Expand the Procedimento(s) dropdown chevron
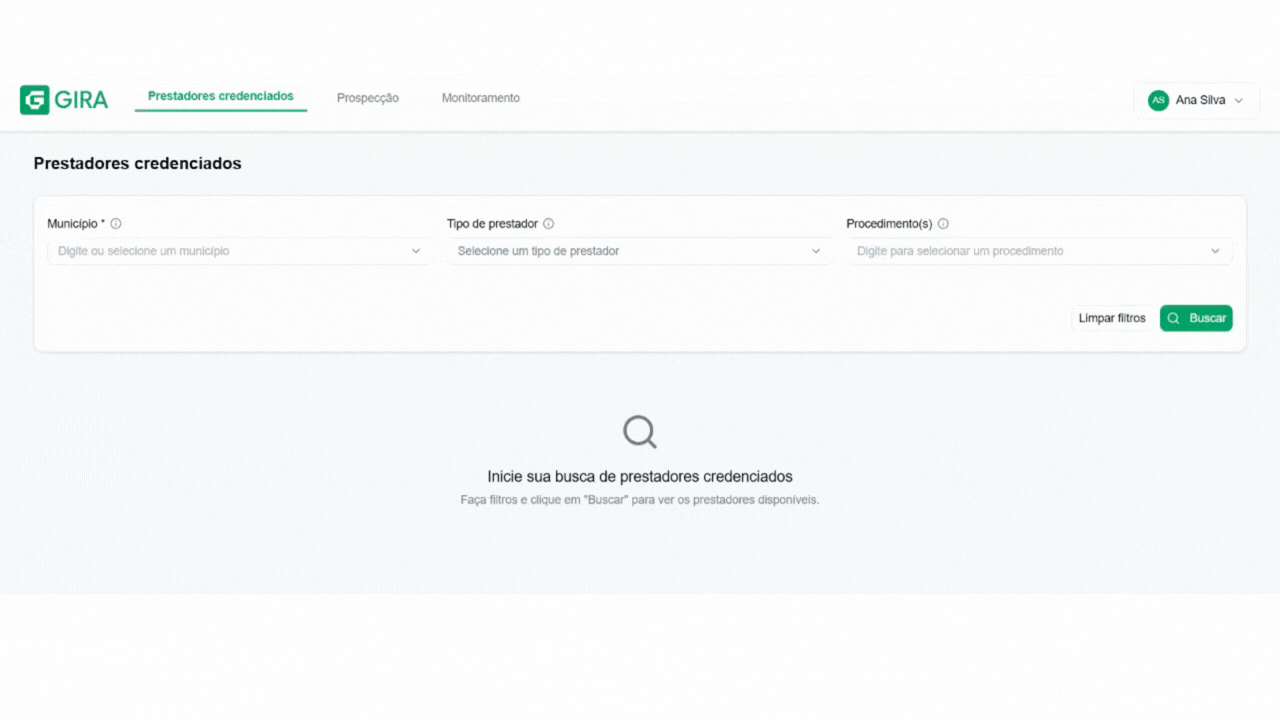The width and height of the screenshot is (1280, 720). [1215, 251]
